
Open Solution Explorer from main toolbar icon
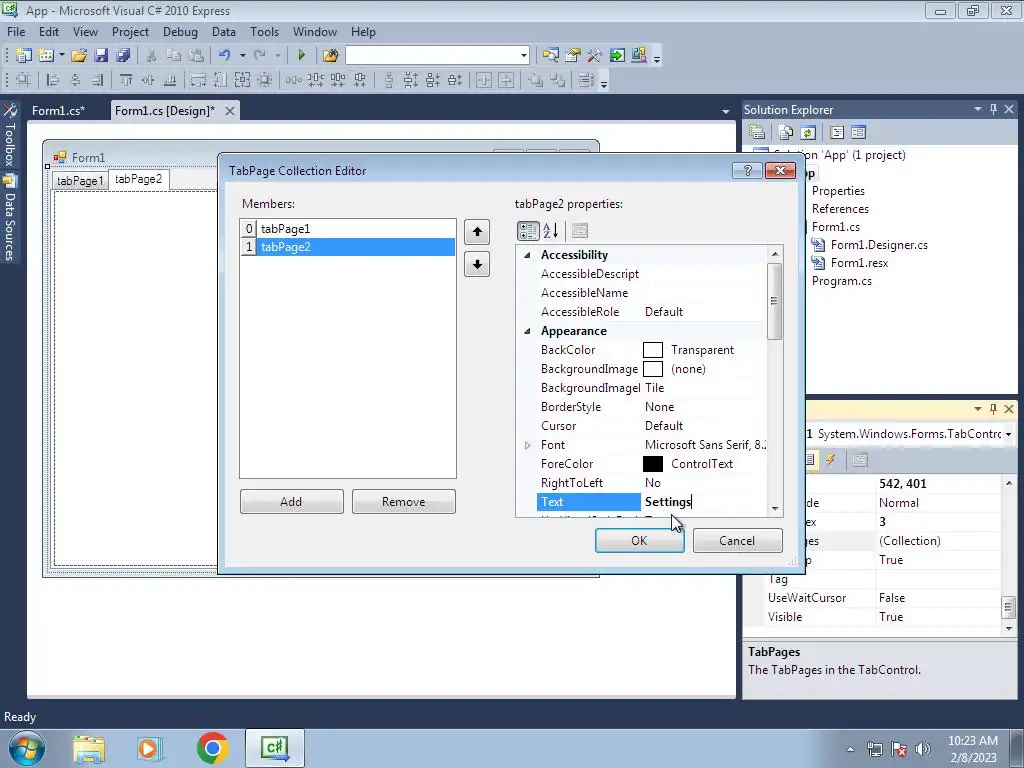pos(551,56)
